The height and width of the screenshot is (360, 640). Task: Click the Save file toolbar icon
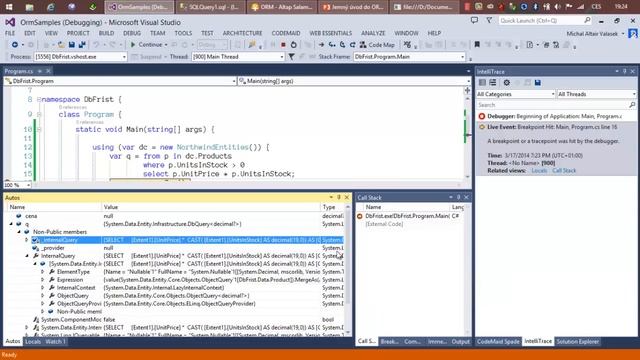(x=72, y=45)
